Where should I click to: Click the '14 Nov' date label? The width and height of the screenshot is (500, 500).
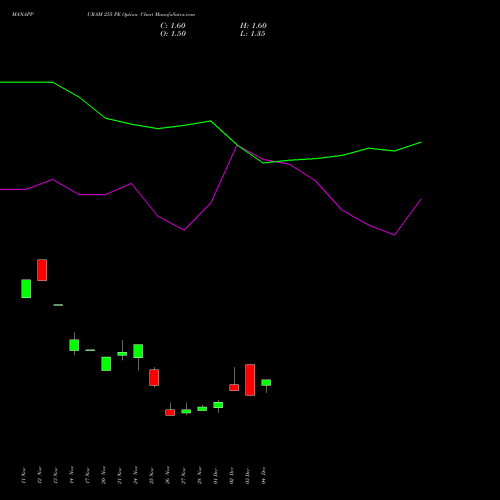pos(71,475)
